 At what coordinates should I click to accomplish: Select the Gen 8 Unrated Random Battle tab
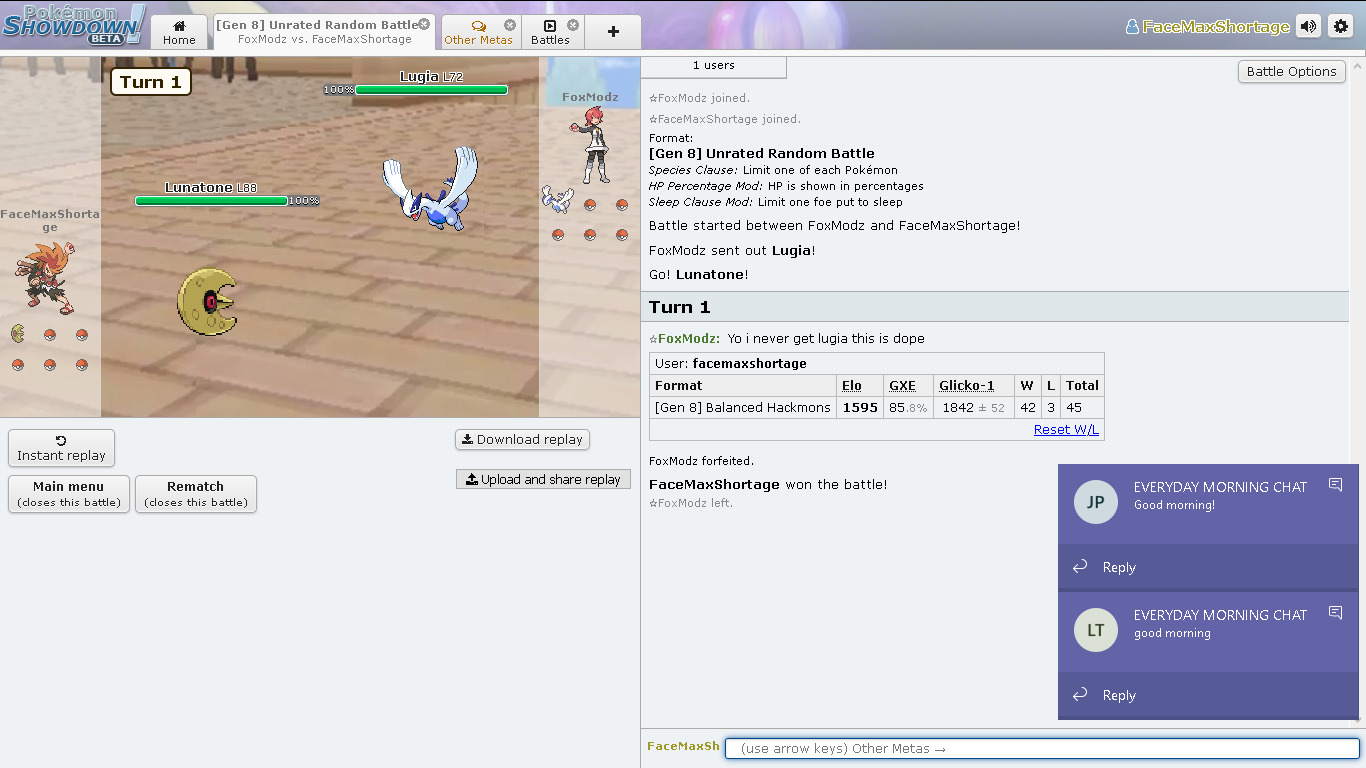[x=324, y=32]
